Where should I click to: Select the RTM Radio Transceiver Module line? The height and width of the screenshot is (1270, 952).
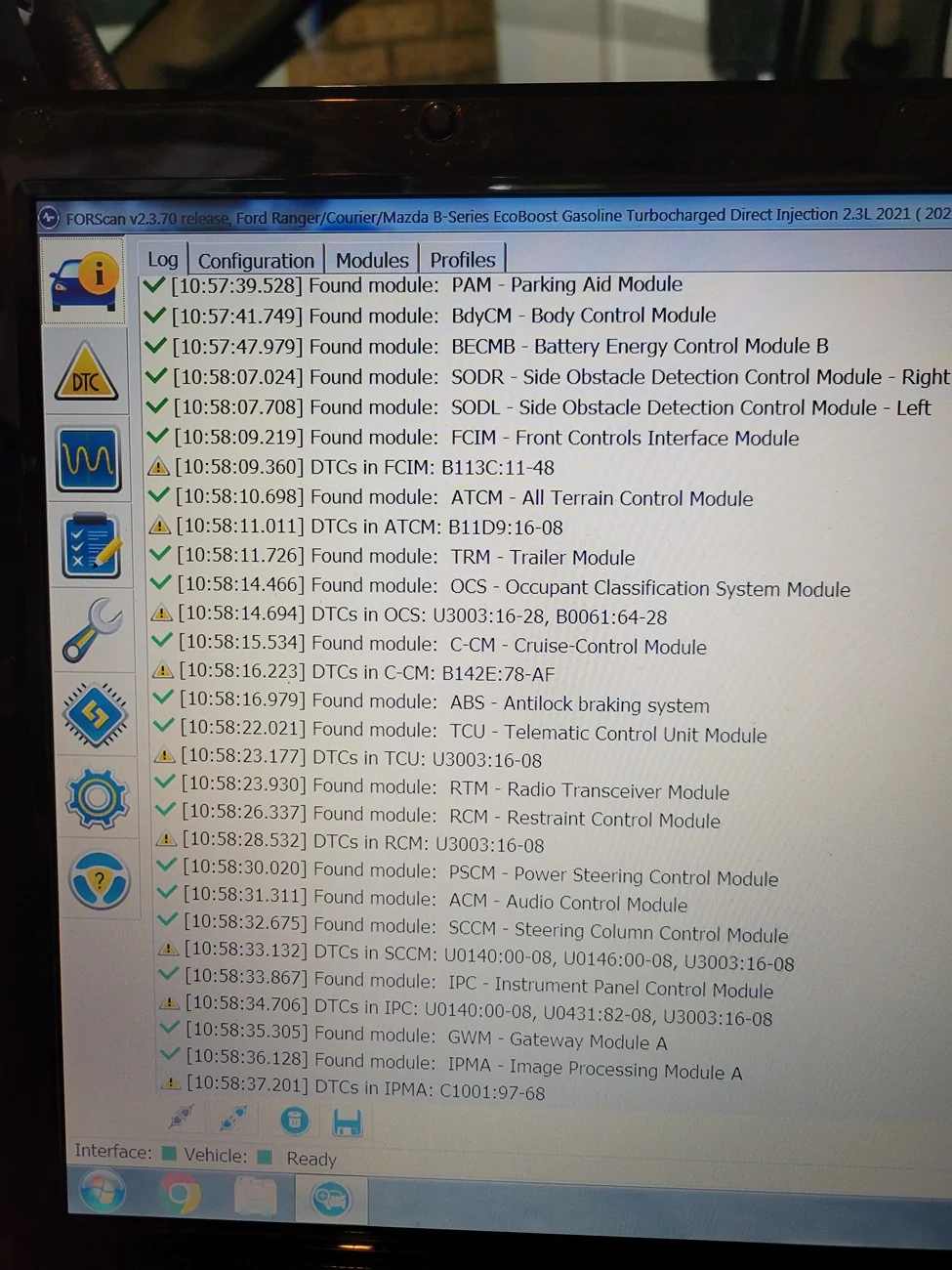pyautogui.click(x=443, y=787)
